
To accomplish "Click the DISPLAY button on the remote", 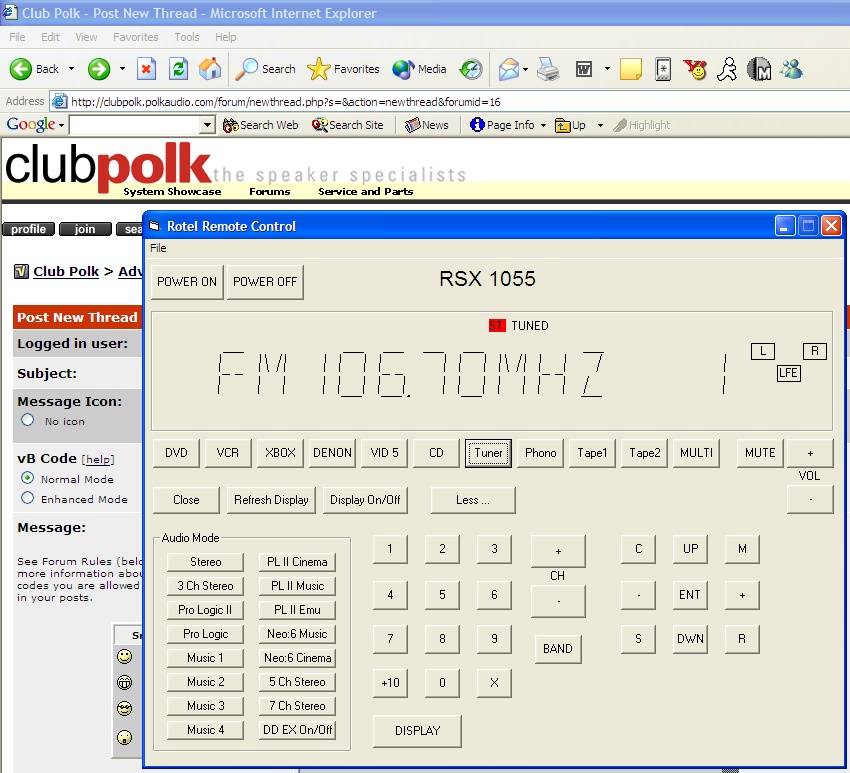I will pos(417,731).
